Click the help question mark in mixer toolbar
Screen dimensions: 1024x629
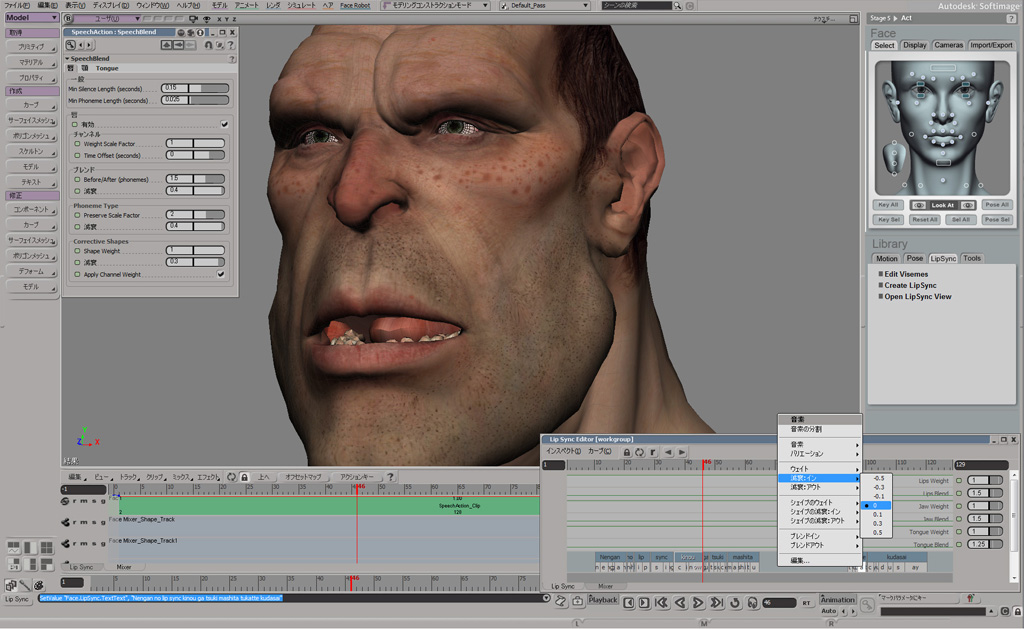[x=390, y=477]
